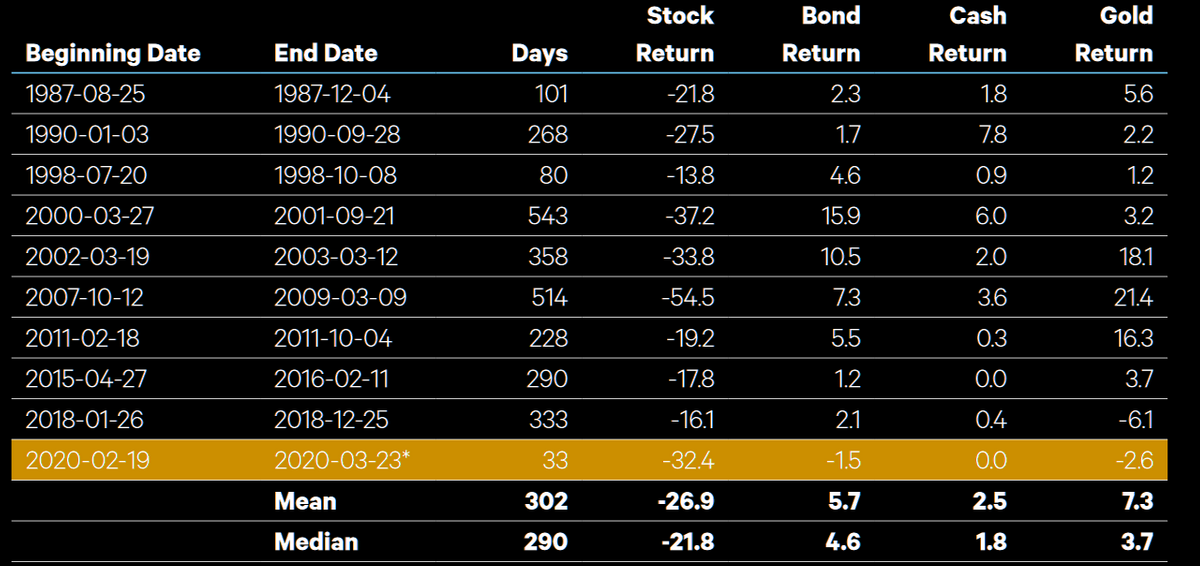This screenshot has height=566, width=1200.
Task: Click the End Date column header
Action: [x=325, y=53]
